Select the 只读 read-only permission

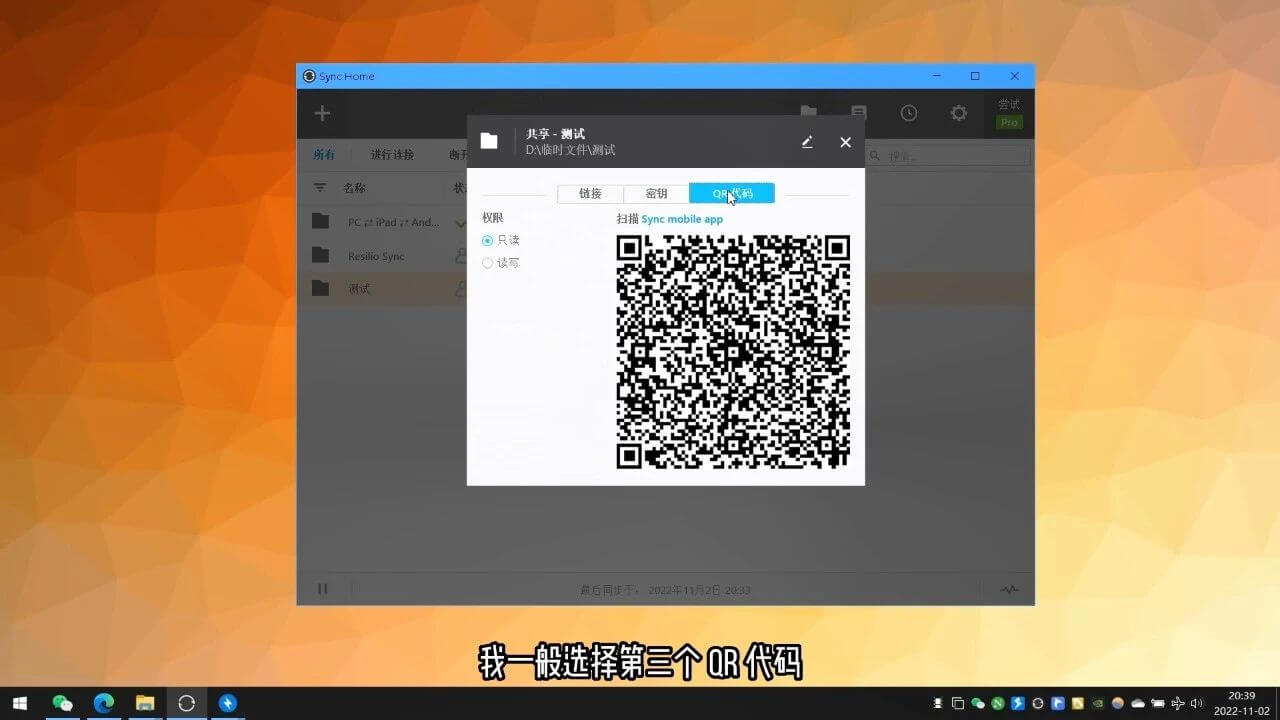click(488, 240)
